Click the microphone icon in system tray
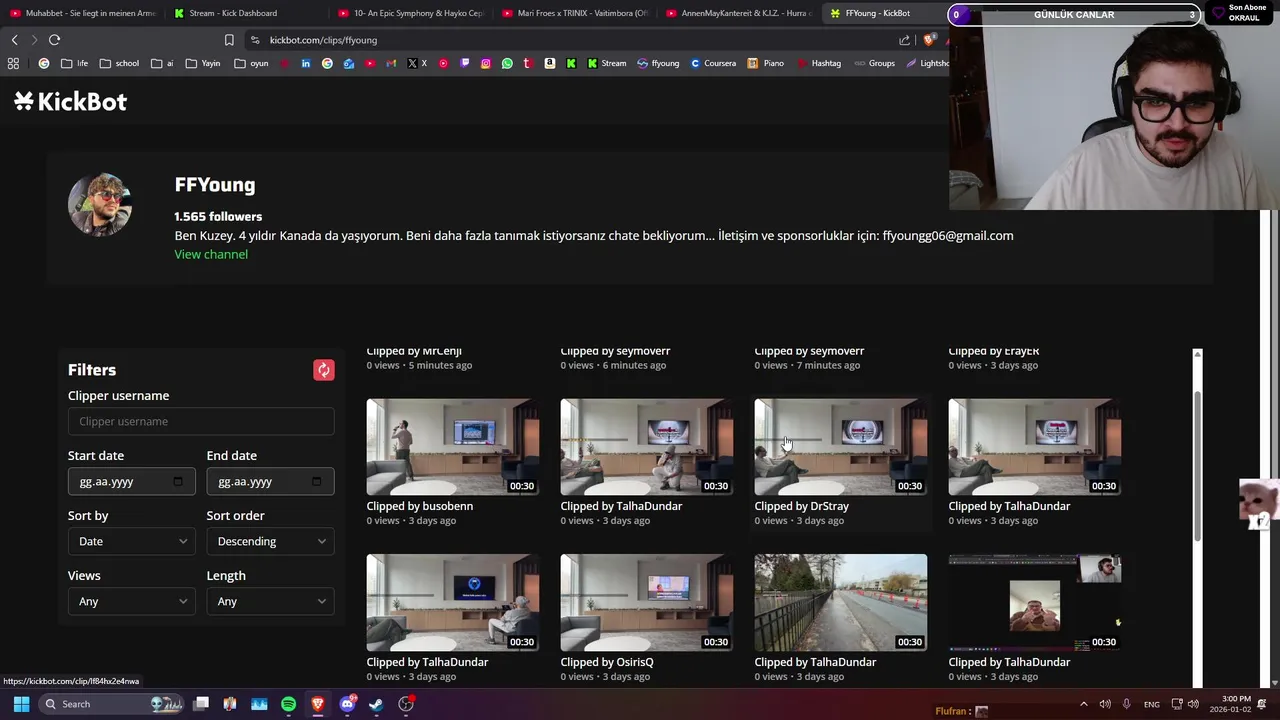The width and height of the screenshot is (1280, 720). click(1127, 704)
